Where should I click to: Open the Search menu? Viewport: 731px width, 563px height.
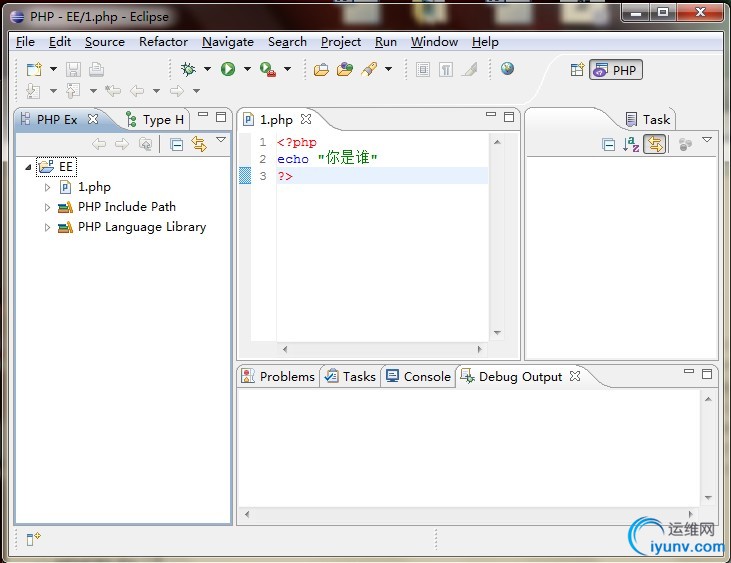pos(287,42)
